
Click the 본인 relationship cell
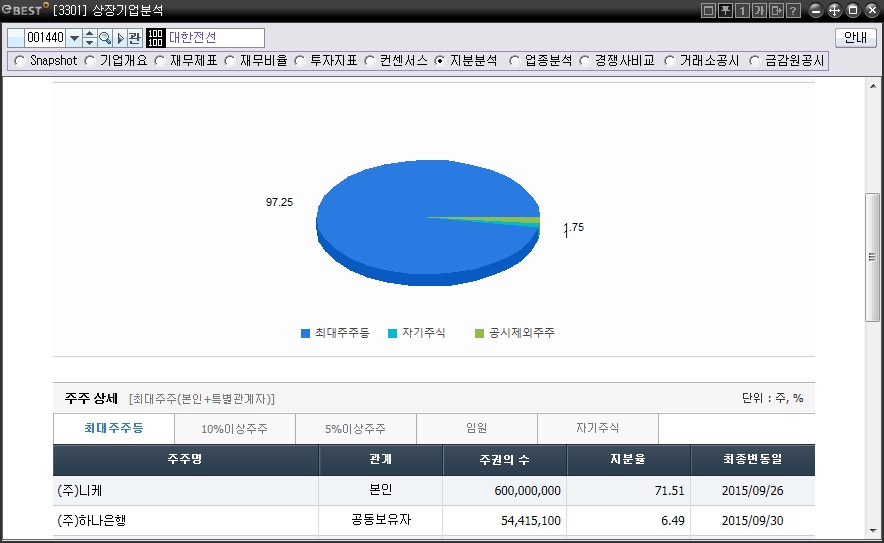click(x=381, y=491)
